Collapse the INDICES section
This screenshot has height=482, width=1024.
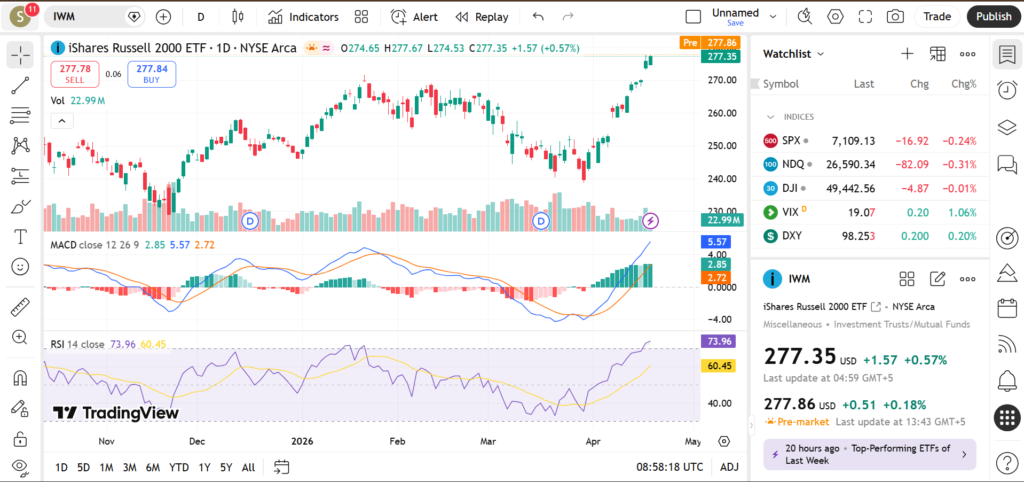click(x=771, y=117)
